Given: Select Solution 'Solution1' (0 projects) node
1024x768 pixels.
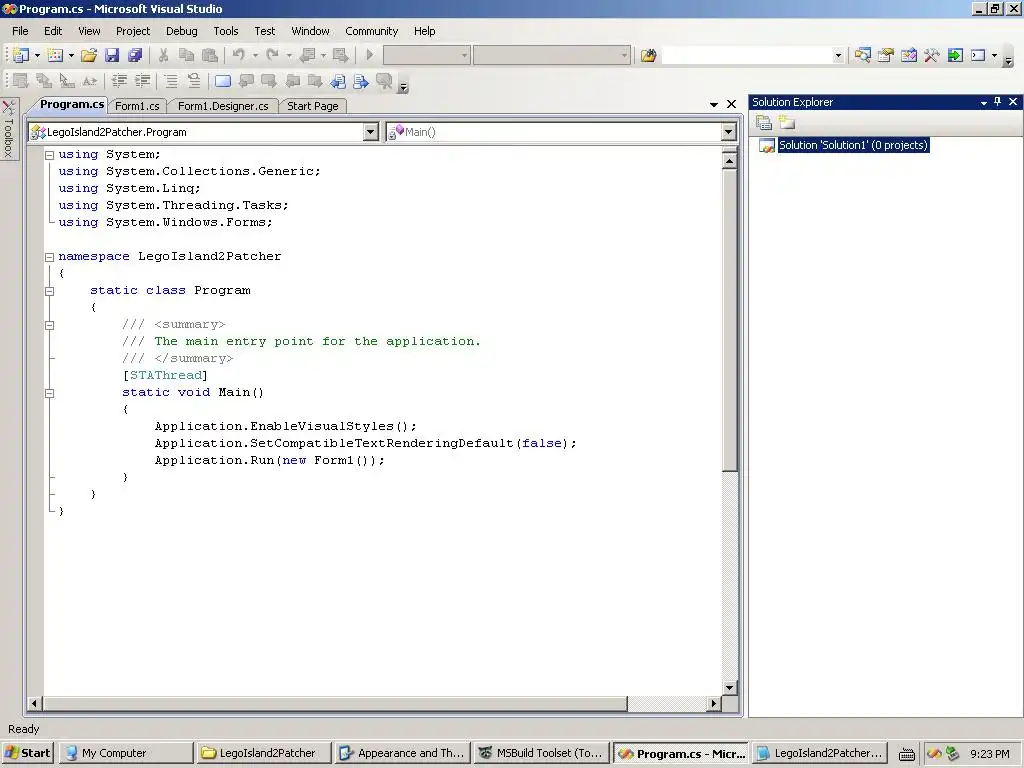Looking at the screenshot, I should click(x=853, y=145).
